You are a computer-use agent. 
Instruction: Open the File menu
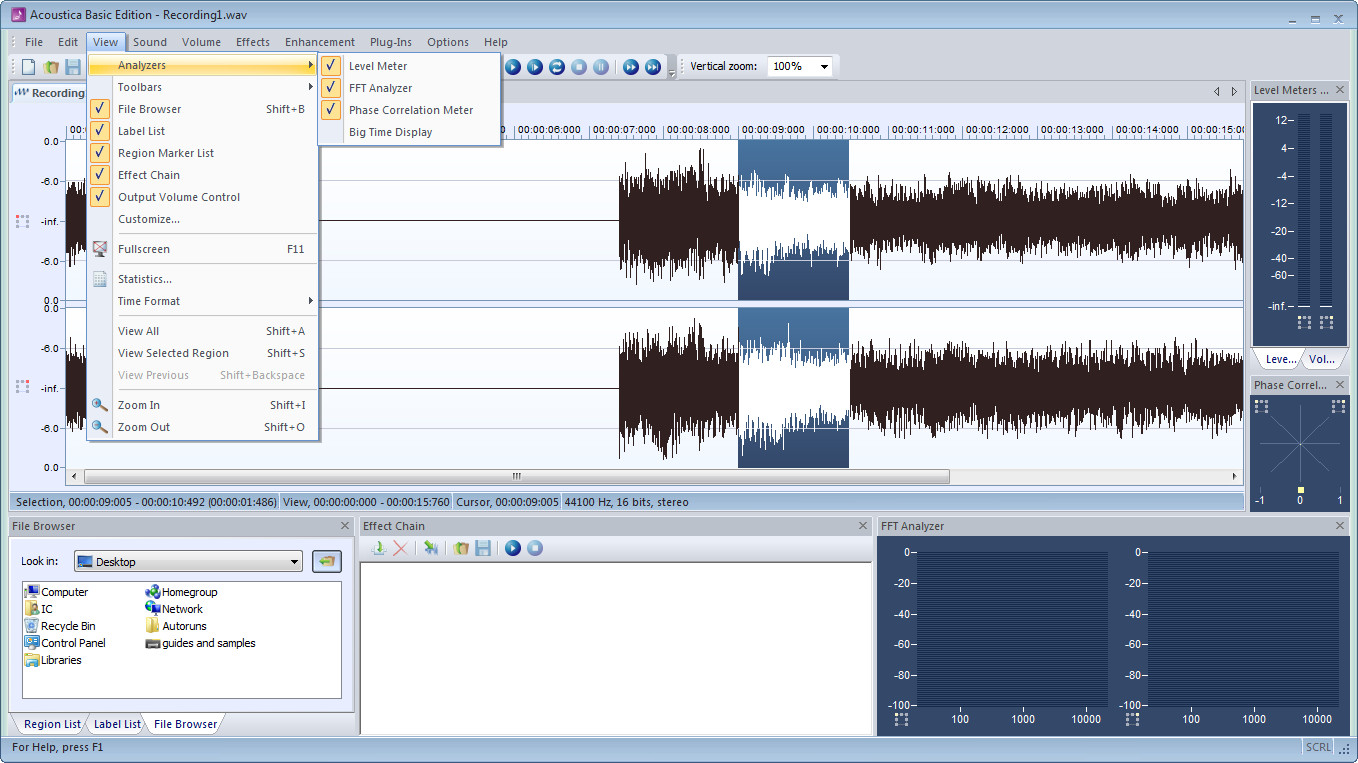(34, 42)
